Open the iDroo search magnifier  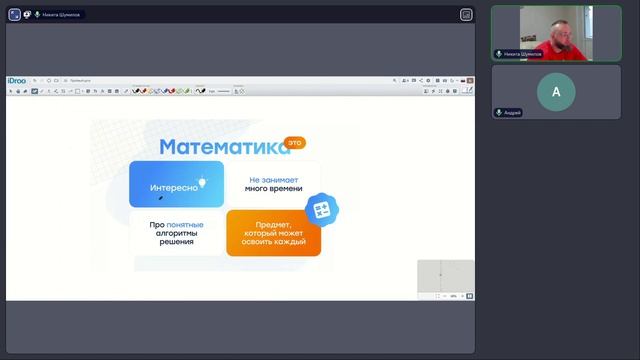pos(395,81)
